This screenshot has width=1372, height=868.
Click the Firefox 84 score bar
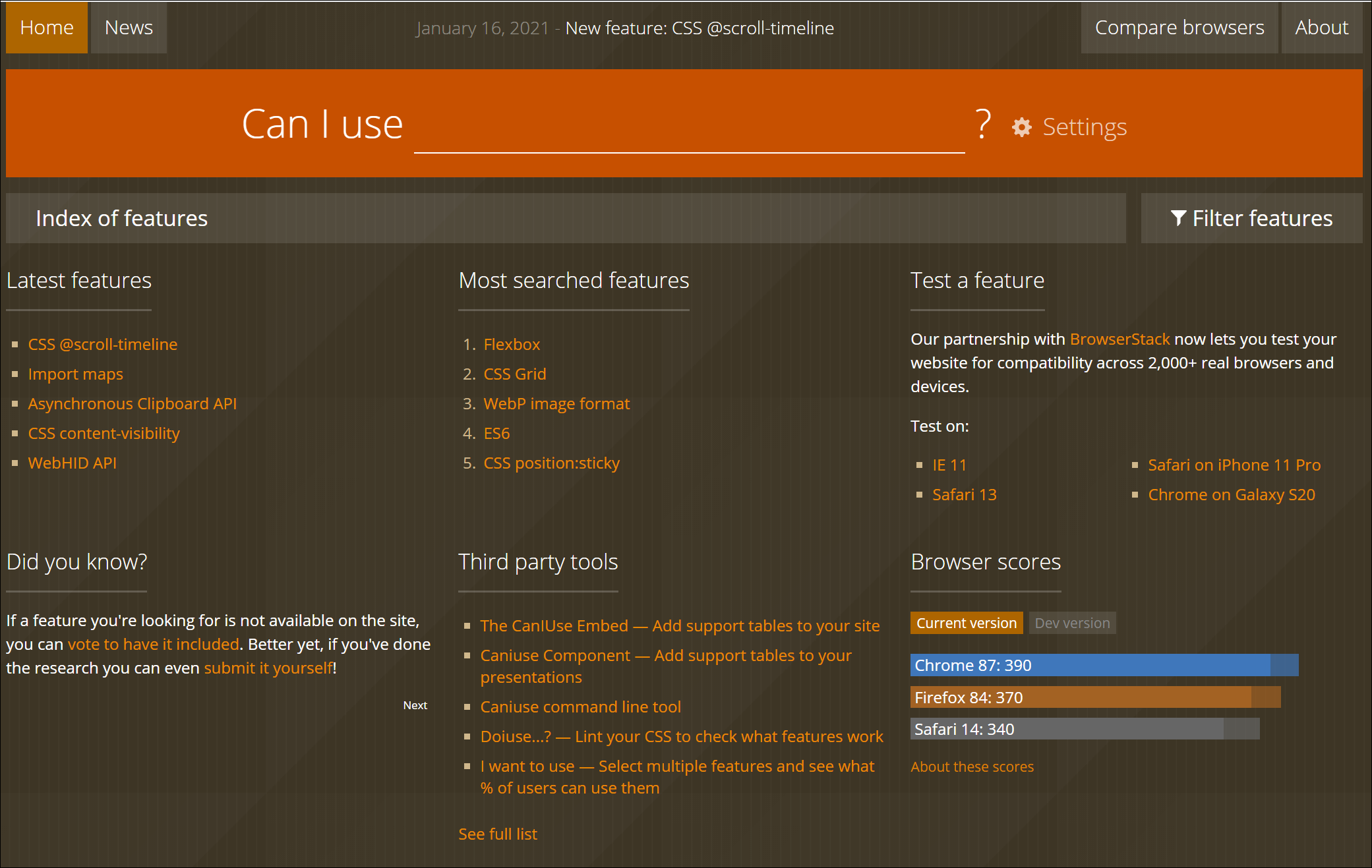tap(1094, 697)
